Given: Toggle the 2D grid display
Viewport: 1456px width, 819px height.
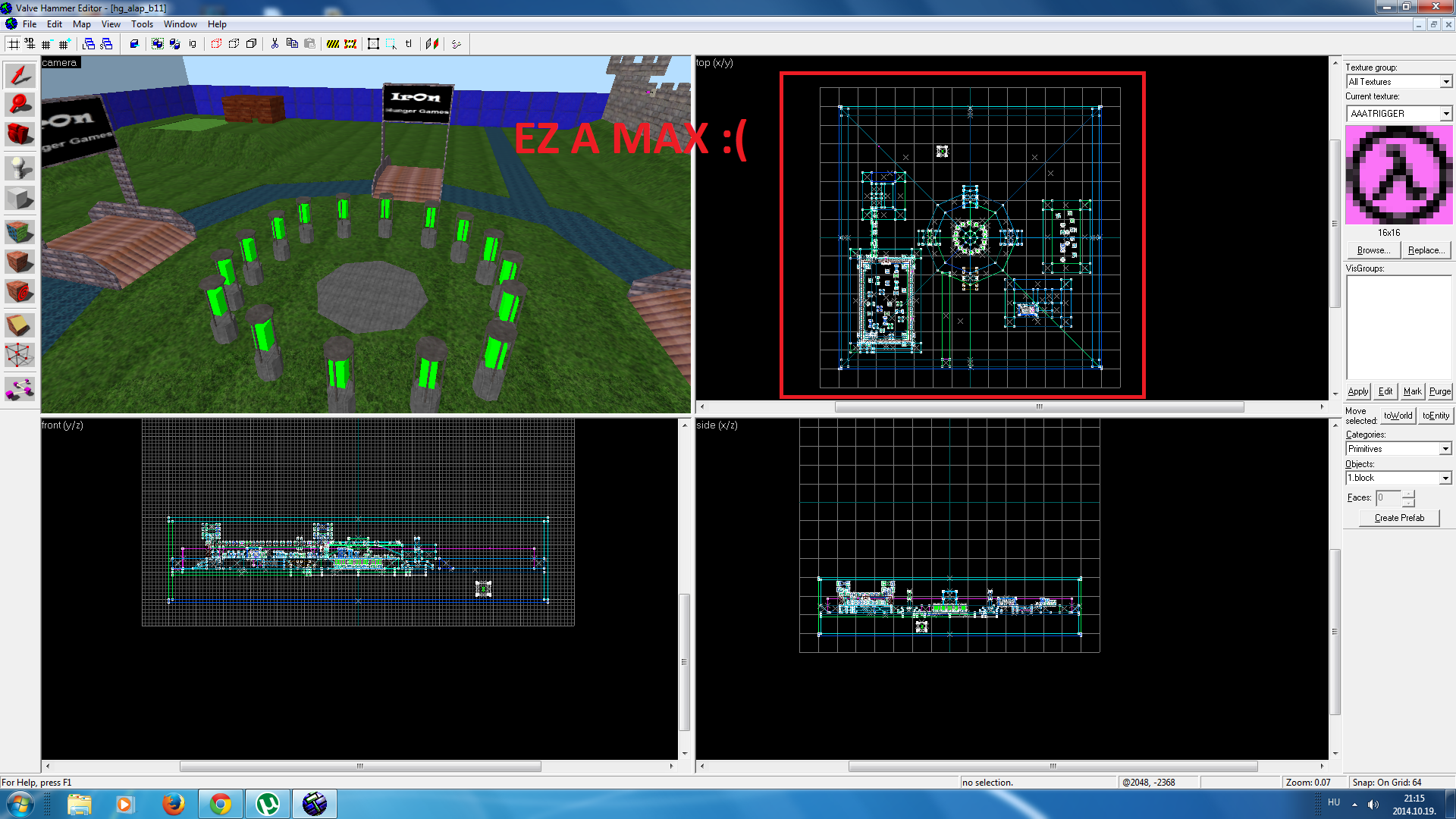Looking at the screenshot, I should [x=13, y=44].
